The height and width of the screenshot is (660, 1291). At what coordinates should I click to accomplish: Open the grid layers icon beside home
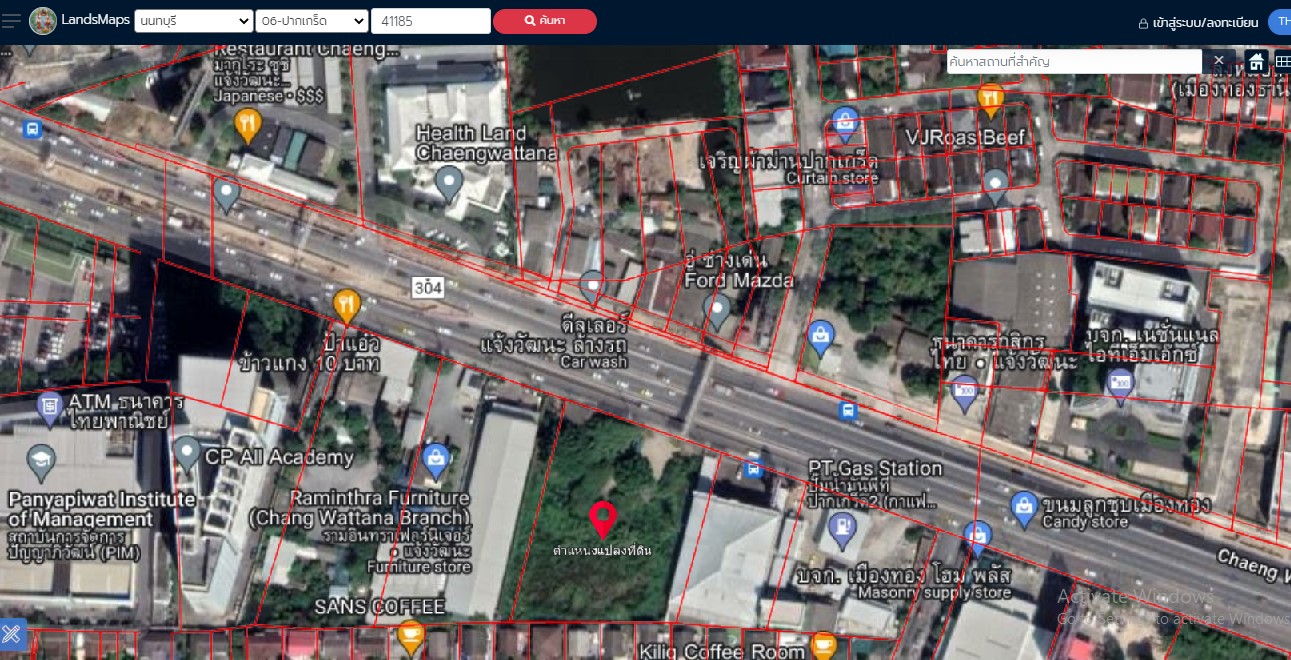[x=1282, y=62]
